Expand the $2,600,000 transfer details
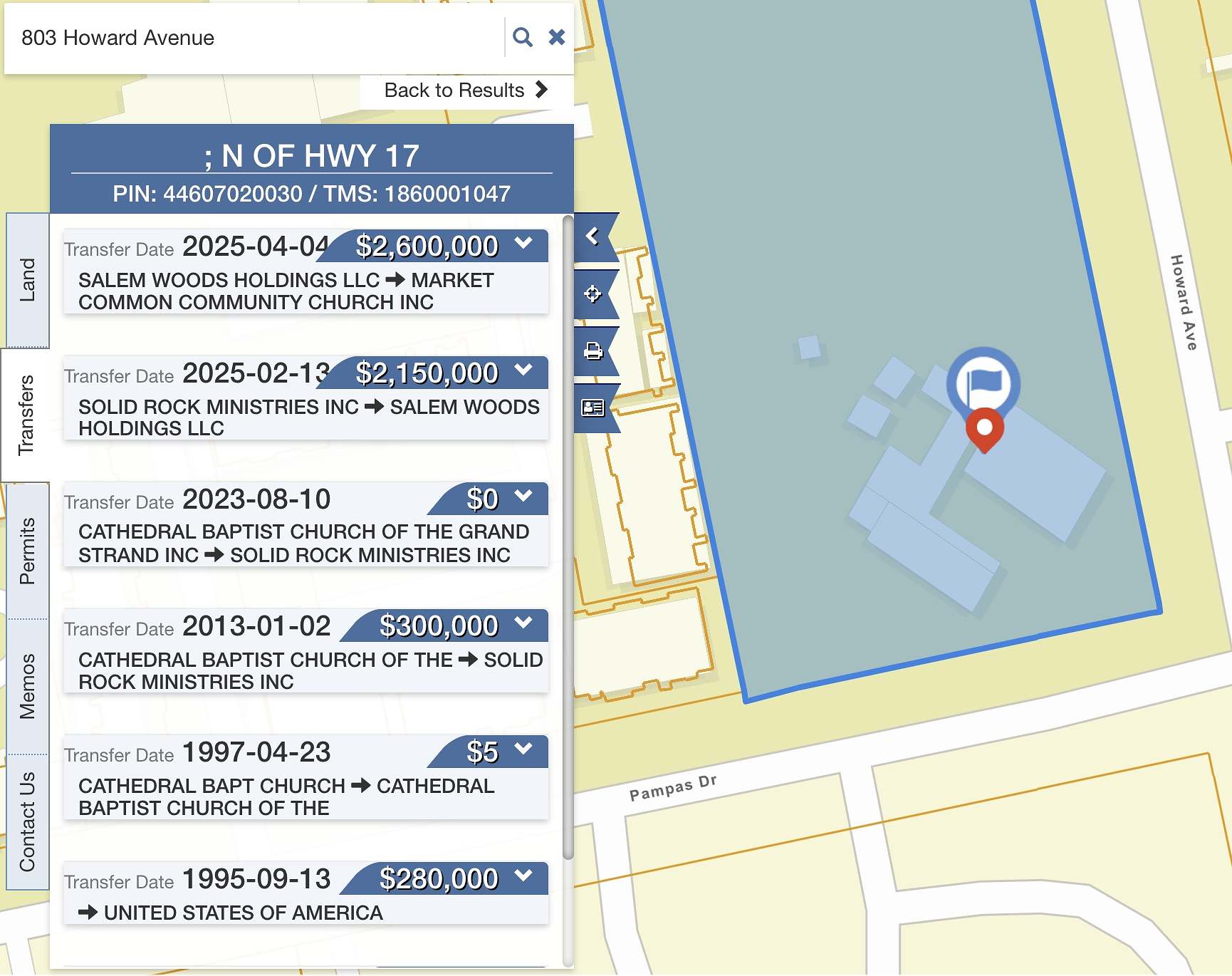The width and height of the screenshot is (1232, 976). (x=523, y=244)
